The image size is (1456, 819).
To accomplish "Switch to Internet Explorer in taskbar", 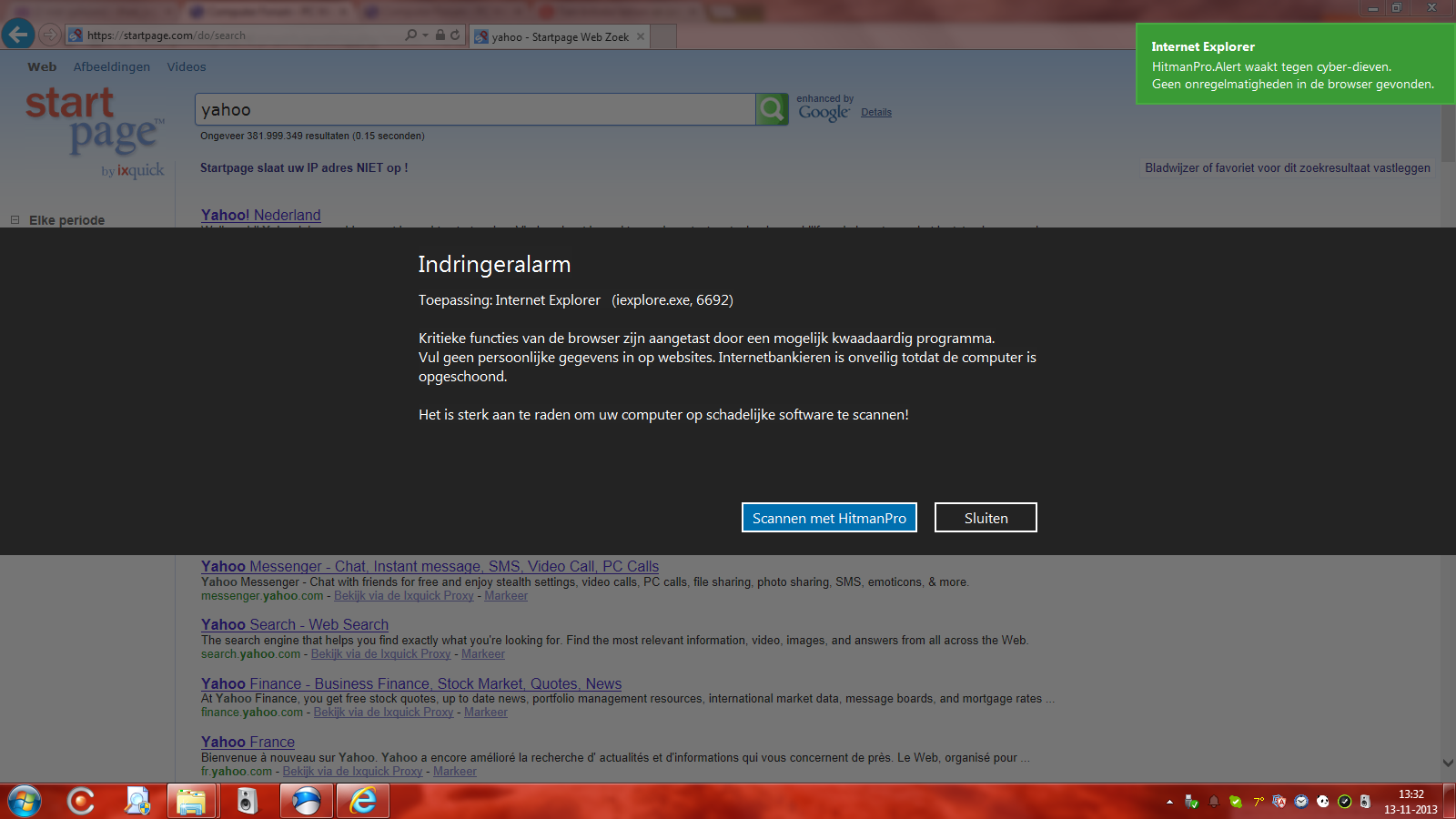I will click(363, 801).
